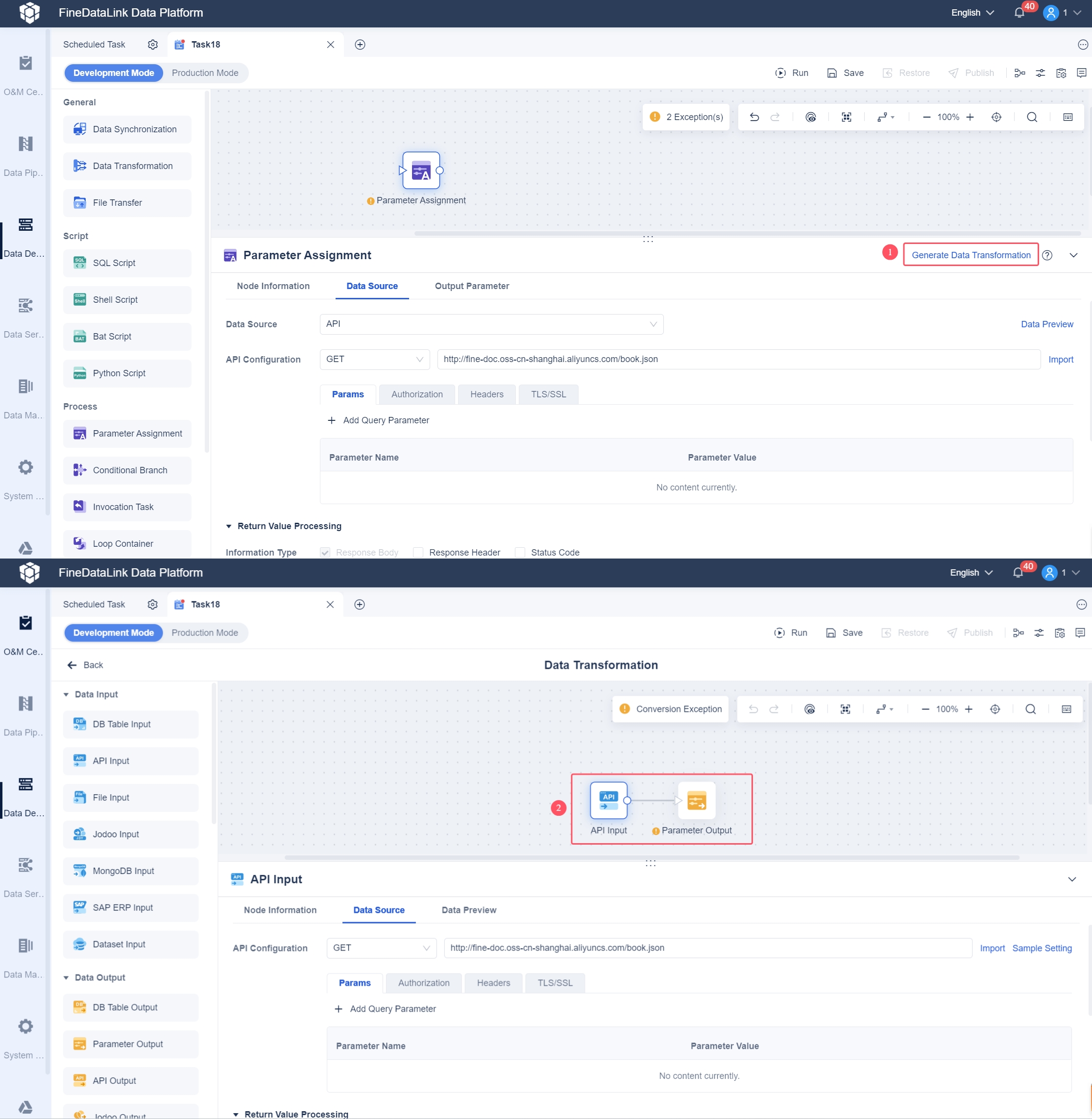Screen dimensions: 1092x1119
Task: Click fit-to-screen icon in top canvas toolbar
Action: pyautogui.click(x=847, y=117)
